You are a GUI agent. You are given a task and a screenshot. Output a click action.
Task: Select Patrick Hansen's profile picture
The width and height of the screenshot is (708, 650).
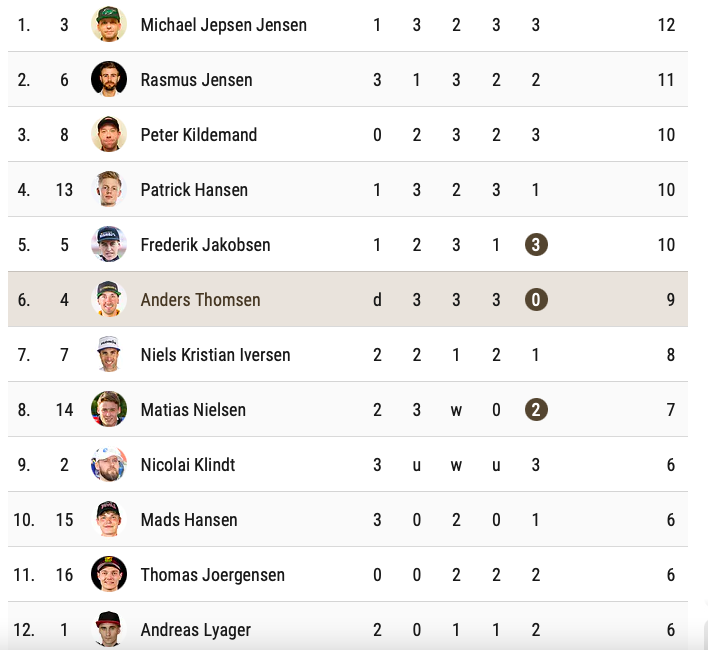(109, 189)
